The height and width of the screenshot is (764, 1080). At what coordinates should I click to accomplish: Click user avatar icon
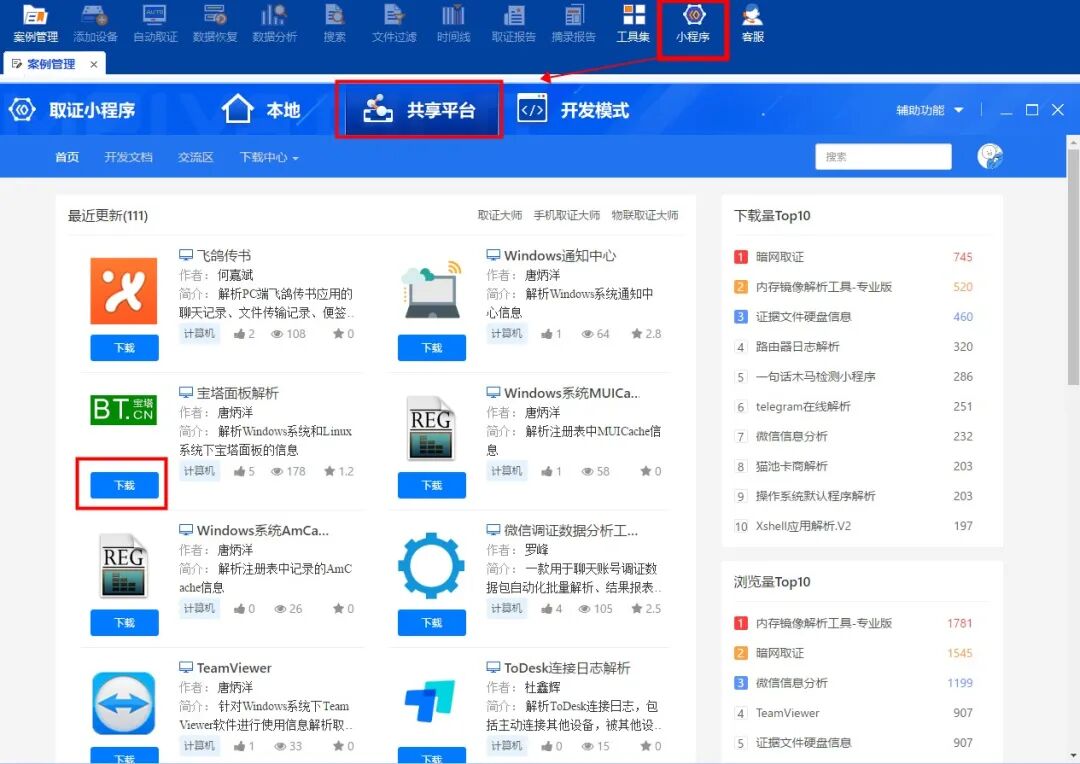[990, 156]
